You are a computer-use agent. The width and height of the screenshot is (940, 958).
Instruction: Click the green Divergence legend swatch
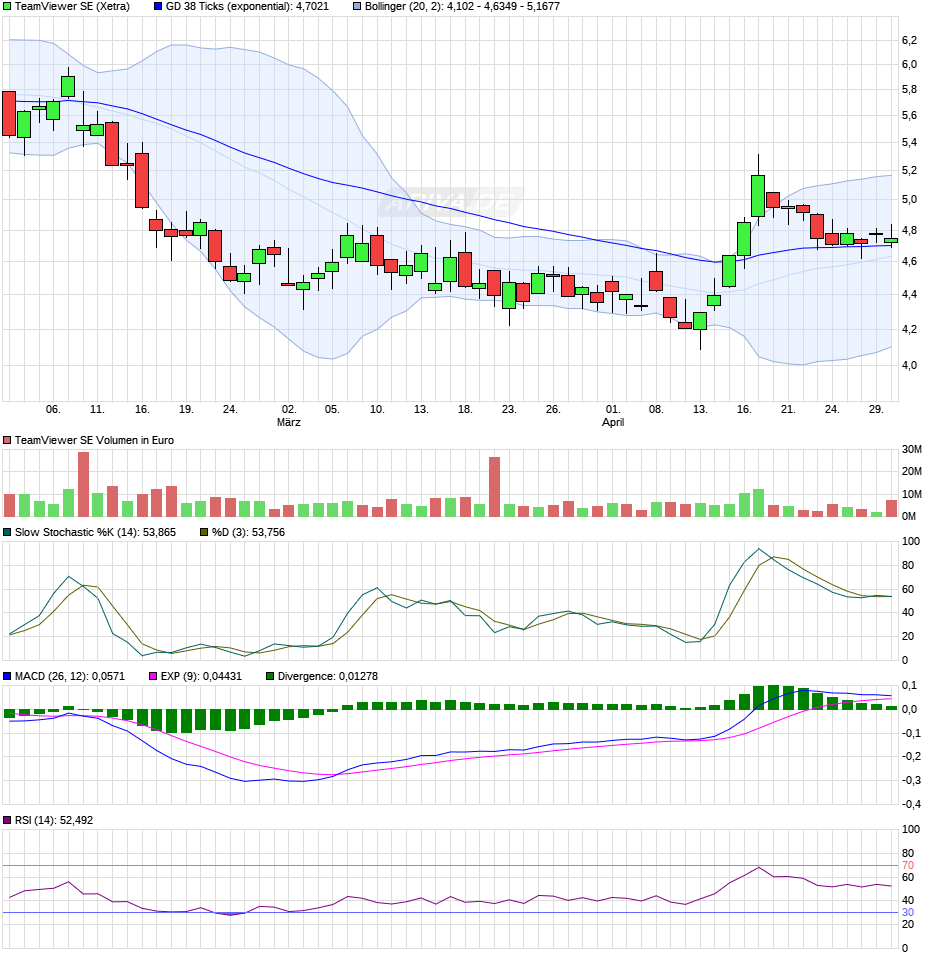point(270,677)
